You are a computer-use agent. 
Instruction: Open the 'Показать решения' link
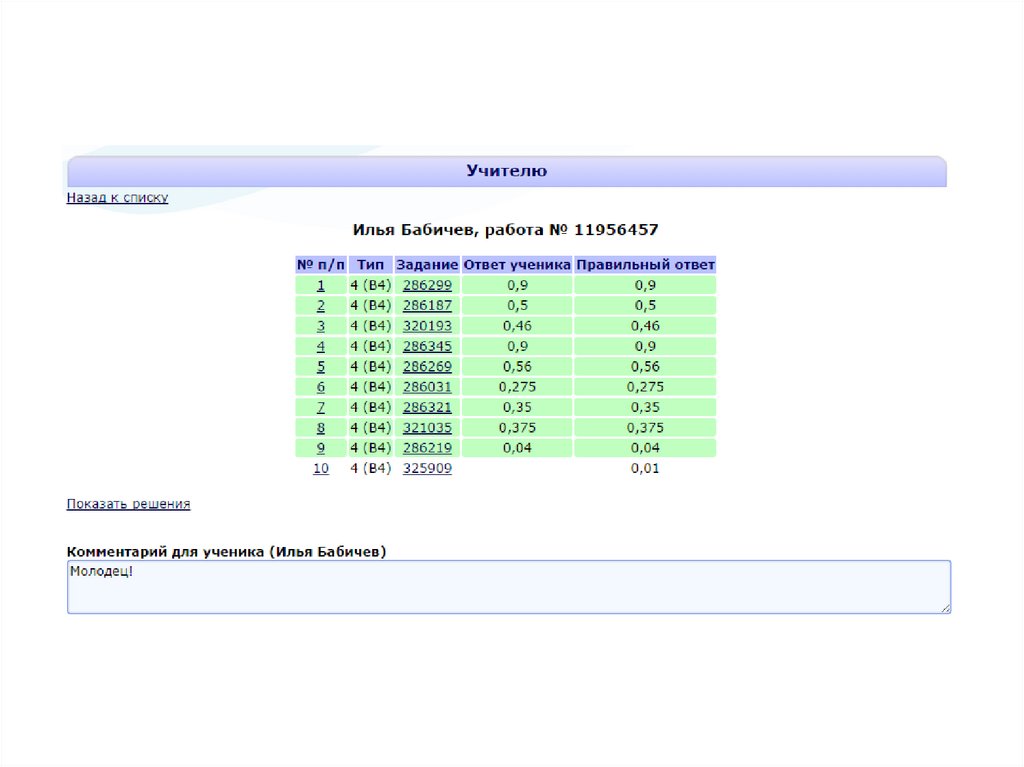[x=128, y=504]
